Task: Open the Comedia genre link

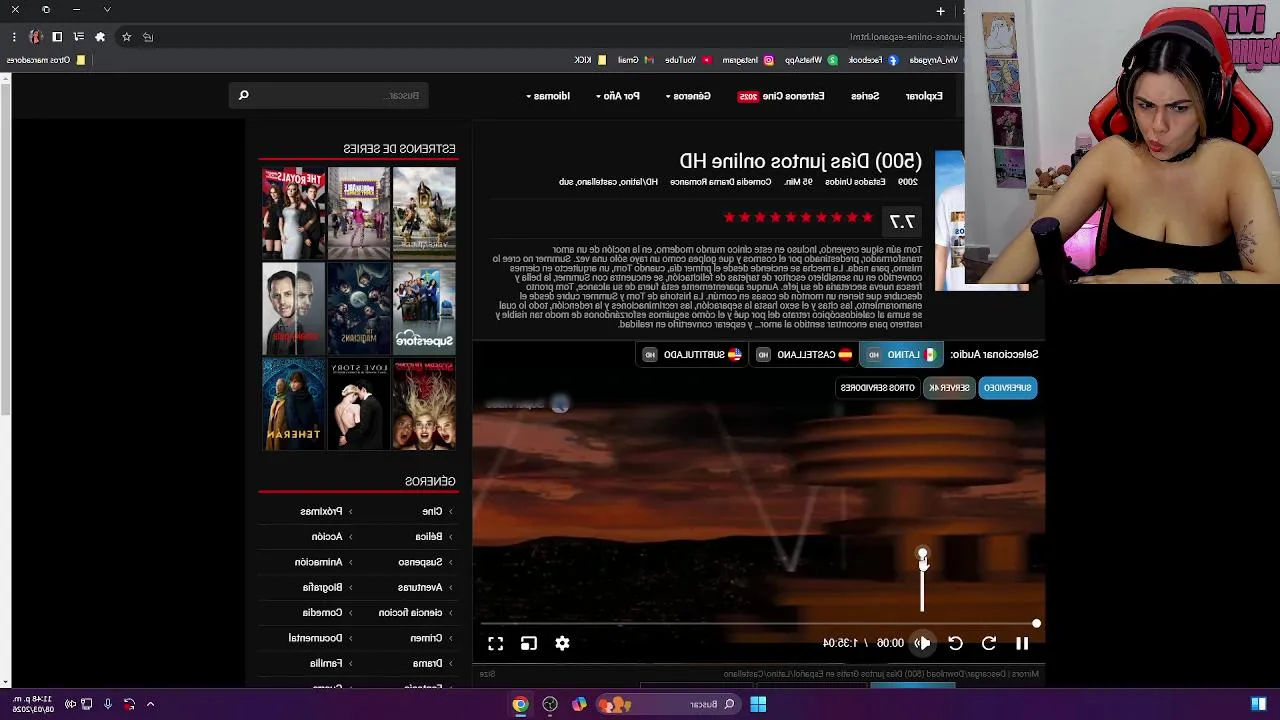Action: 322,612
